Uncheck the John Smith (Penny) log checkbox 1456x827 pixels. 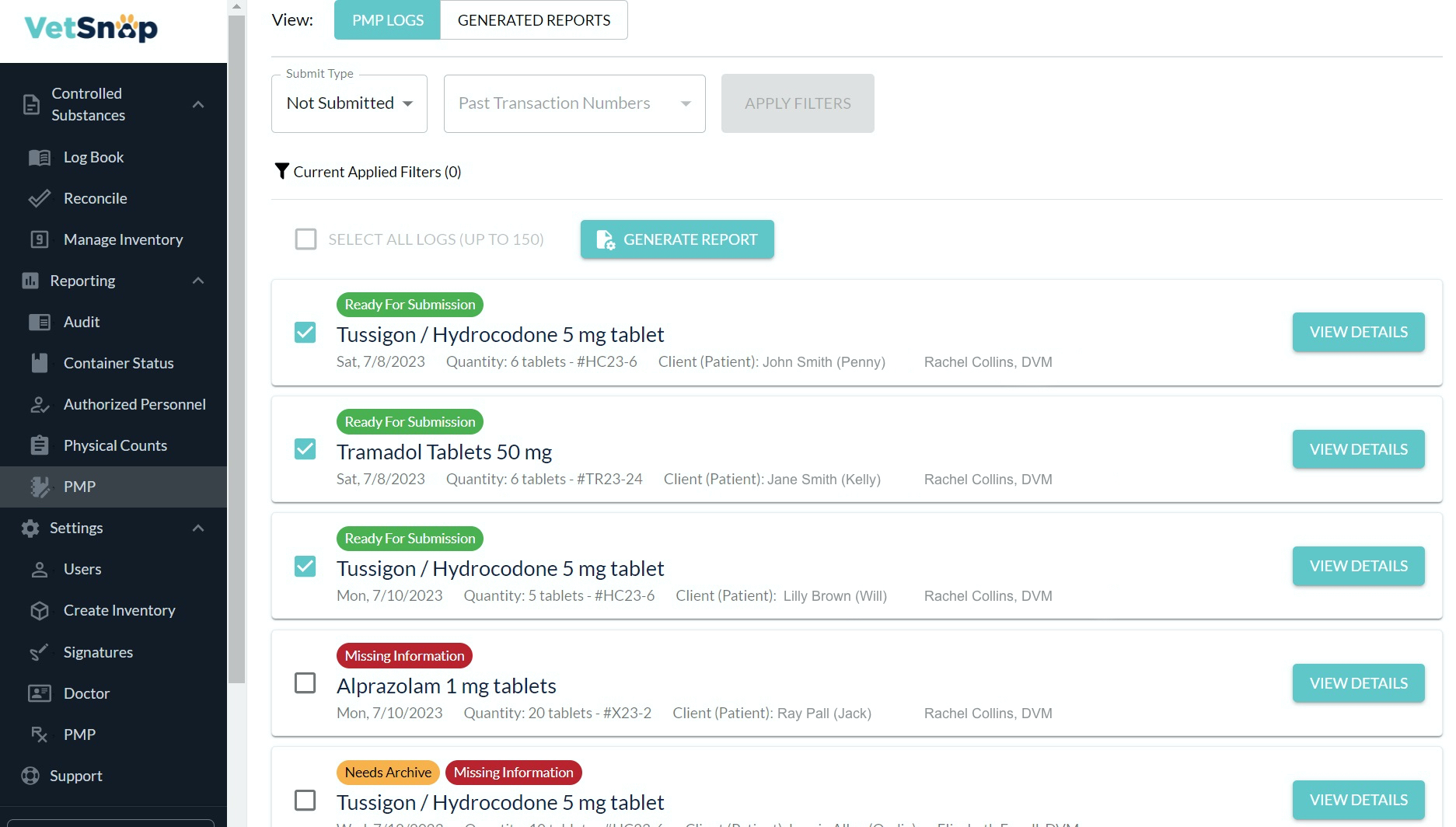(306, 333)
